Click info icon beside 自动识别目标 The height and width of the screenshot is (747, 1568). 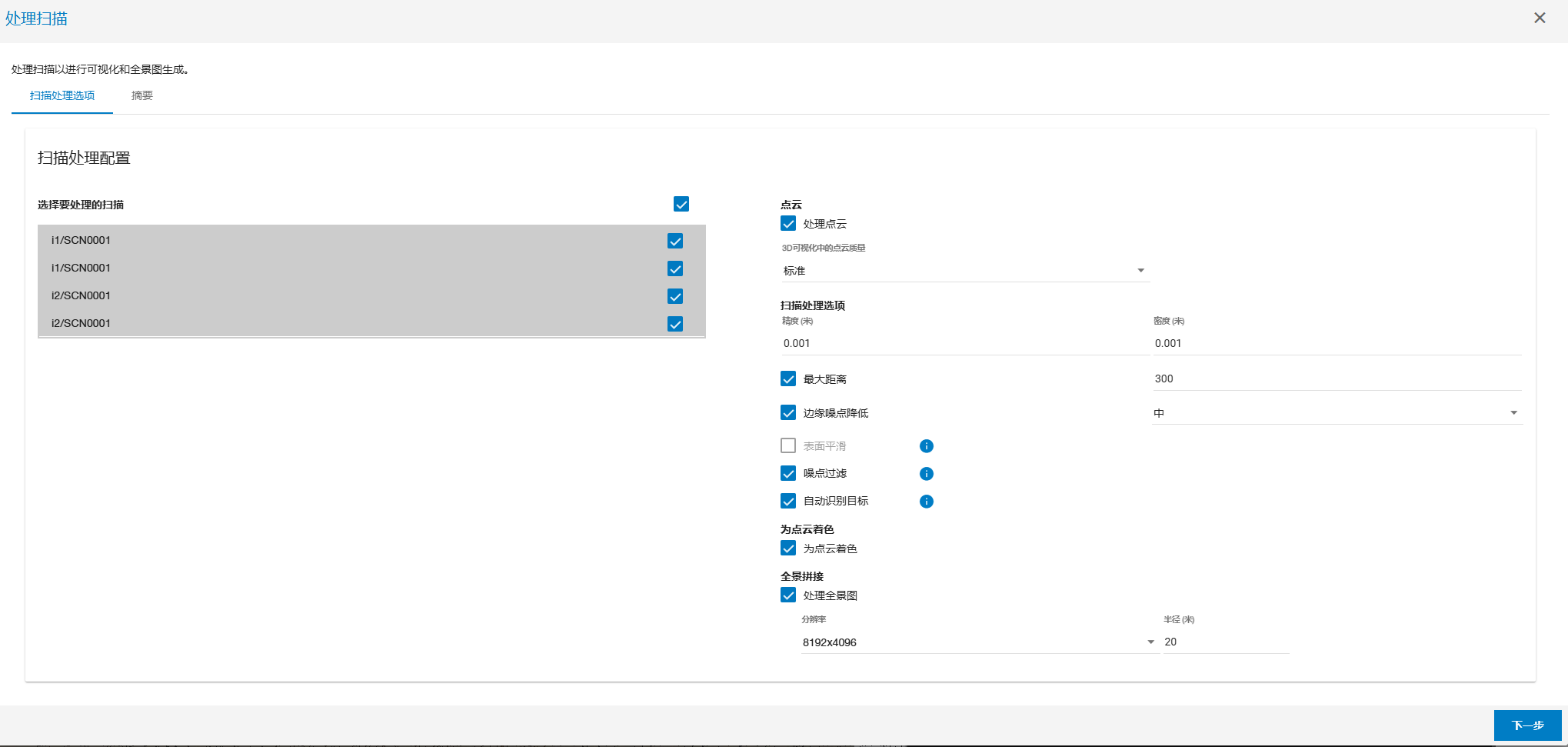point(926,502)
